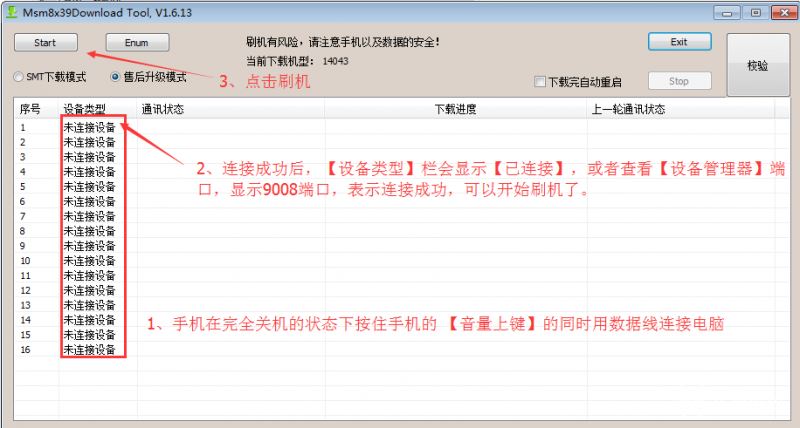
Task: Click the 上一轮通讯状态 column header
Action: pos(681,109)
